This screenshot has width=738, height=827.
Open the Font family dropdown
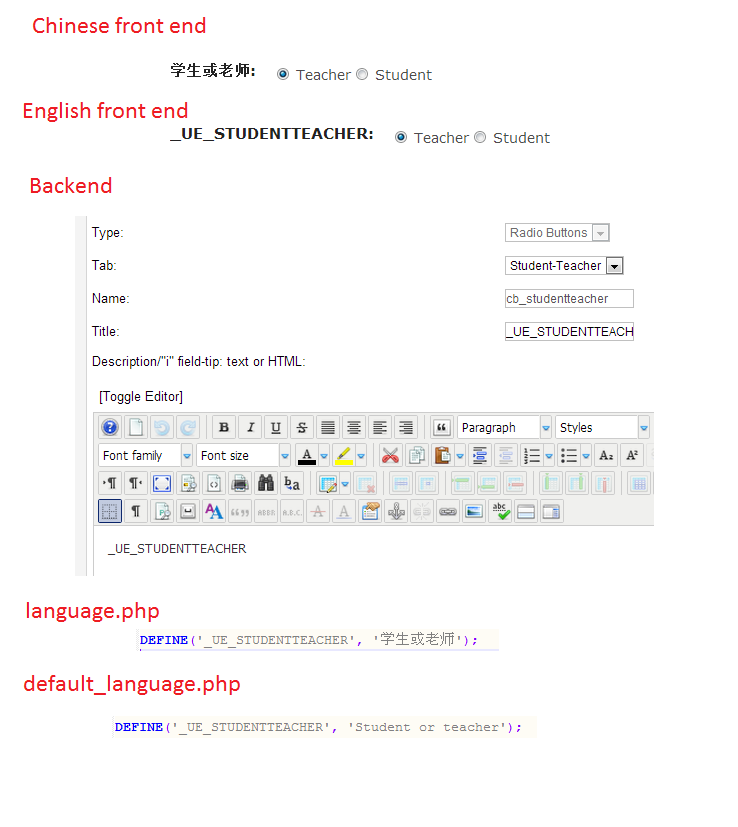145,455
